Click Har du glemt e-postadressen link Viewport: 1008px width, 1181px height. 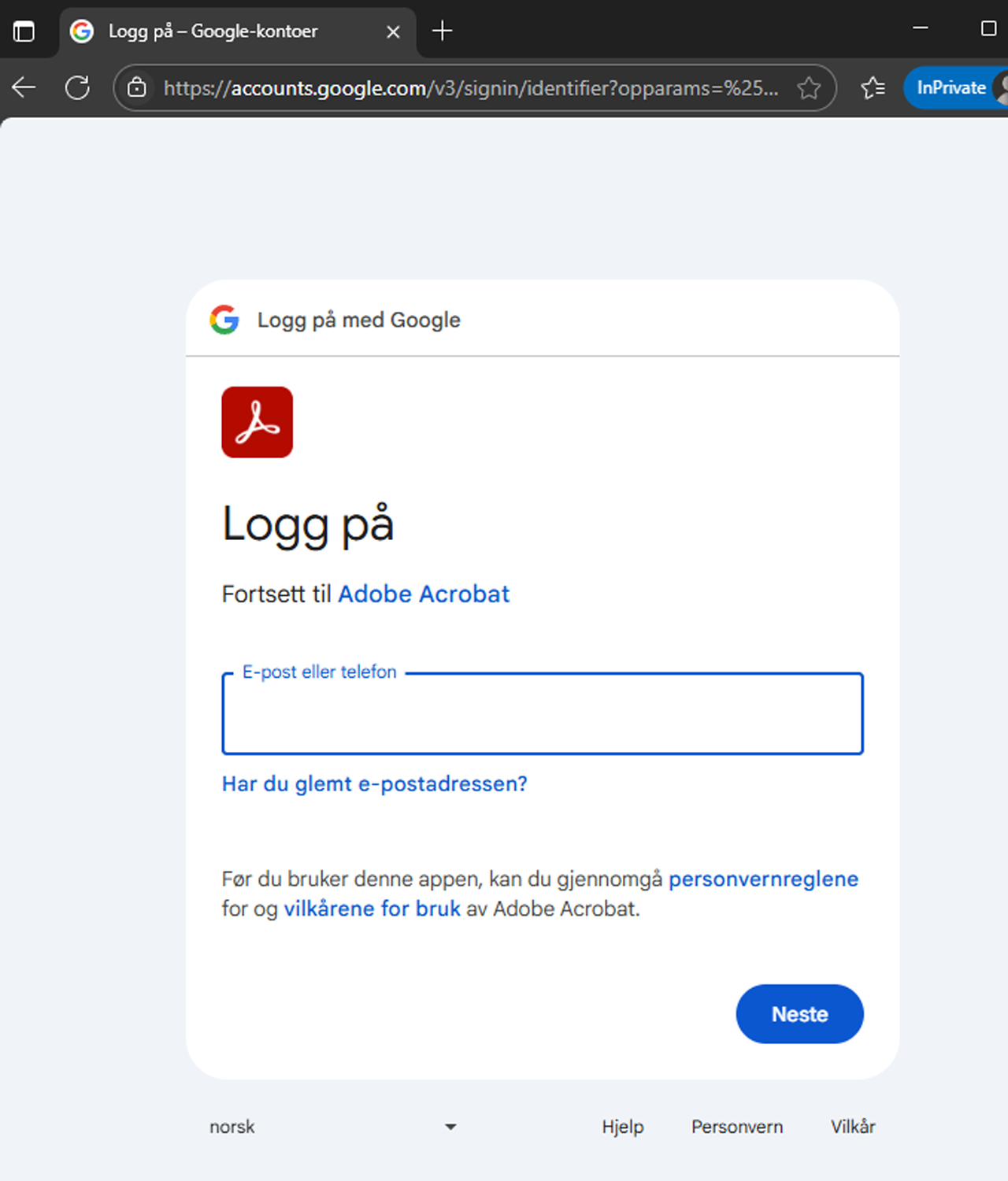(375, 783)
